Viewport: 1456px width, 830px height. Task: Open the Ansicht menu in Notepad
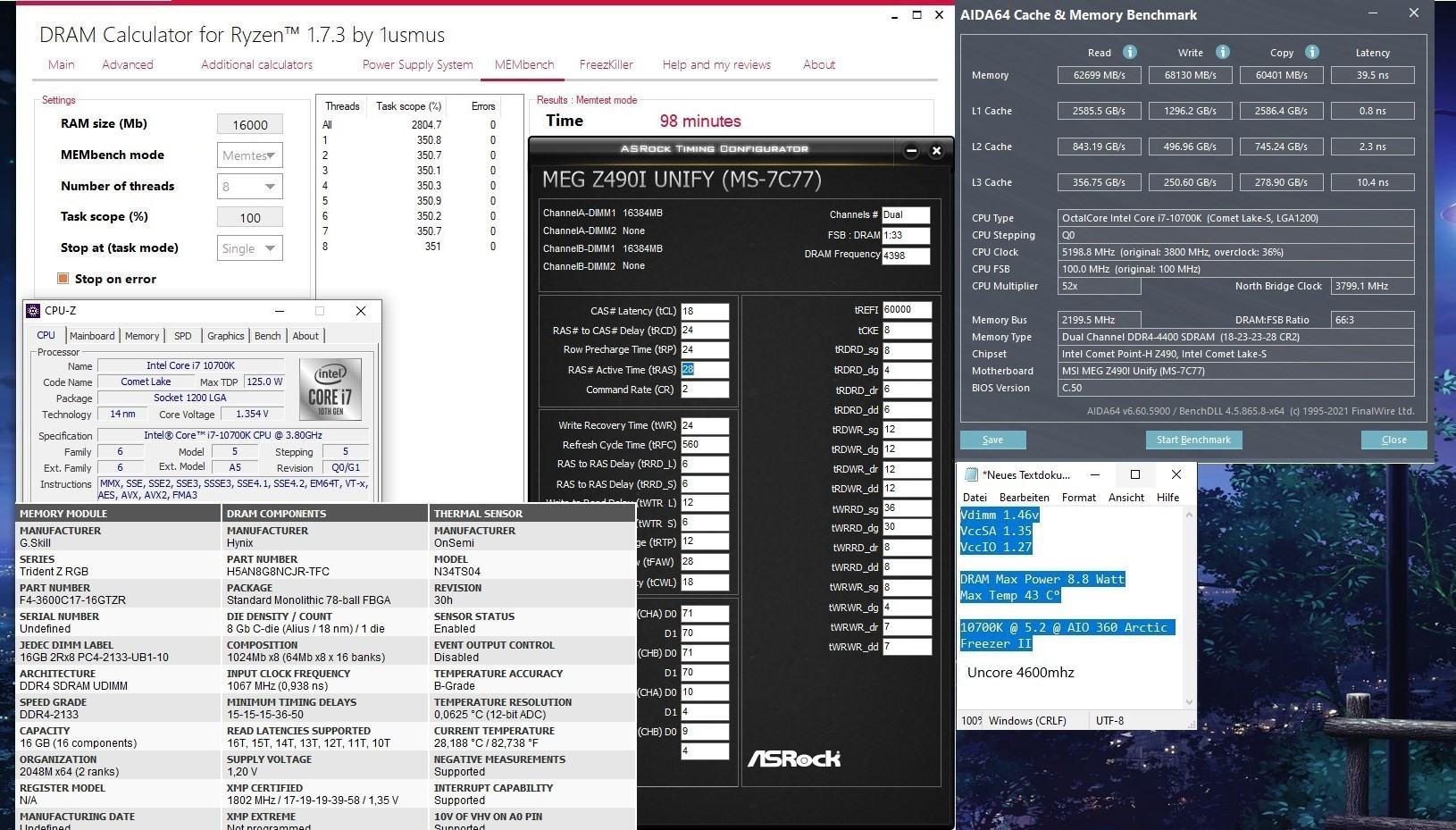pyautogui.click(x=1125, y=498)
